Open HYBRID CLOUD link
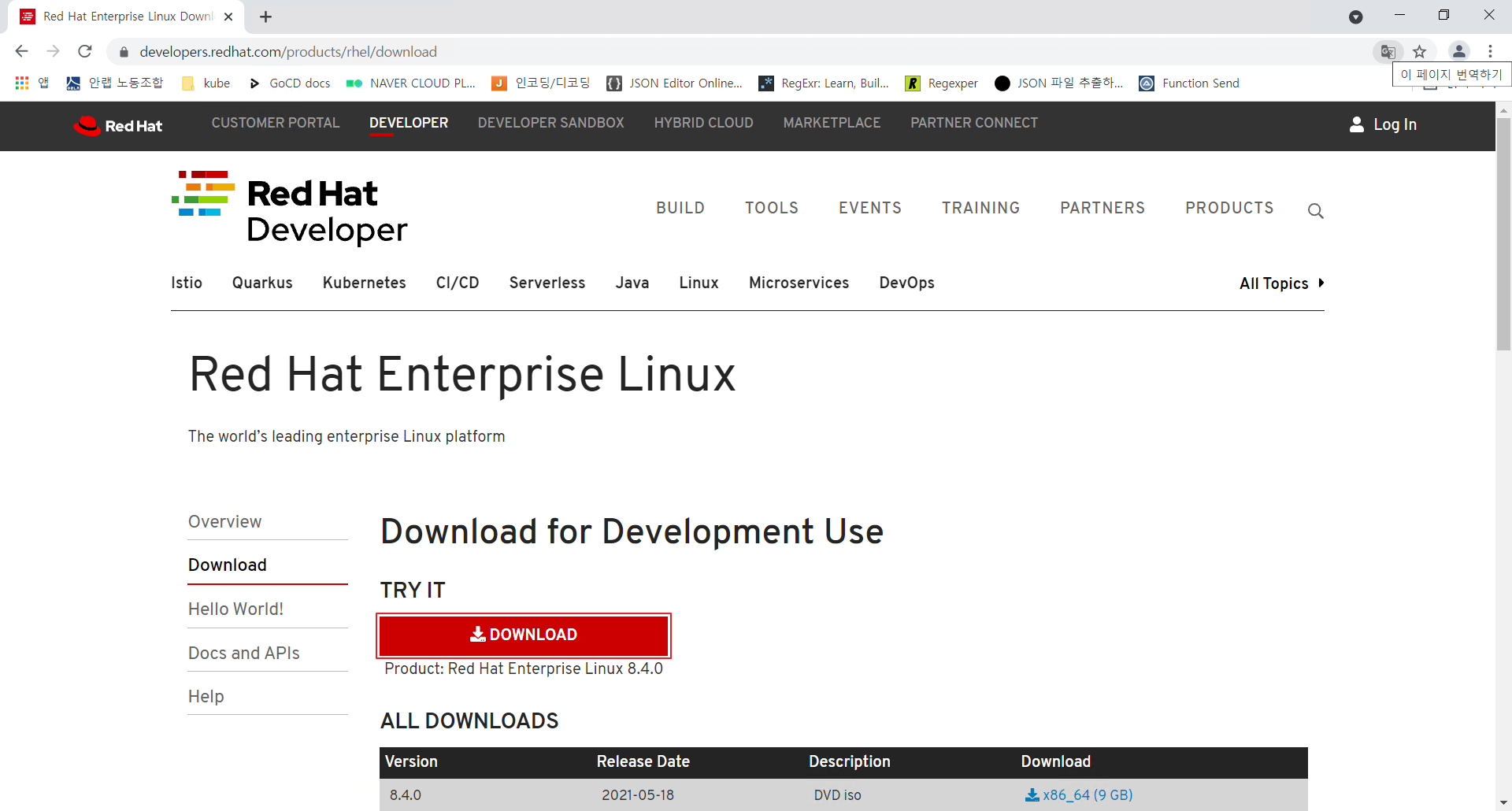Viewport: 1512px width, 811px height. [704, 123]
